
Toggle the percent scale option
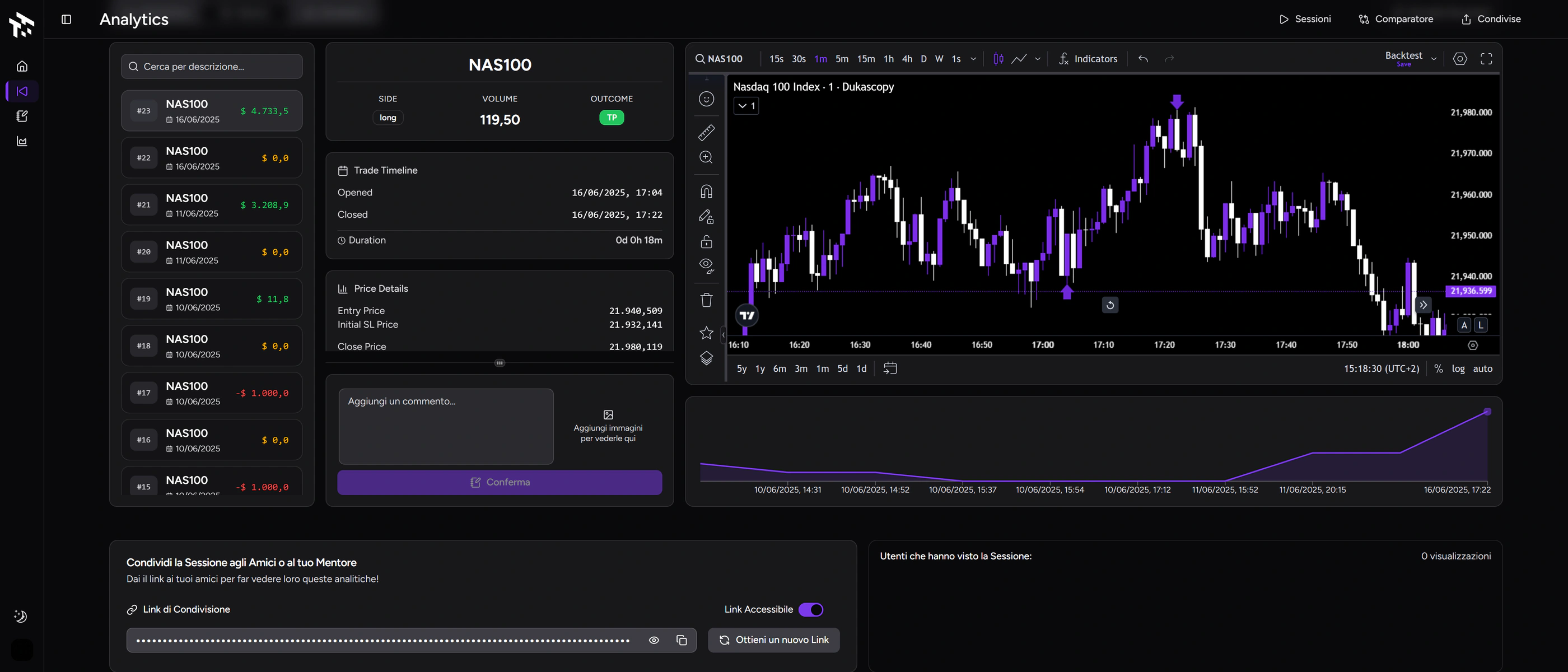1438,369
